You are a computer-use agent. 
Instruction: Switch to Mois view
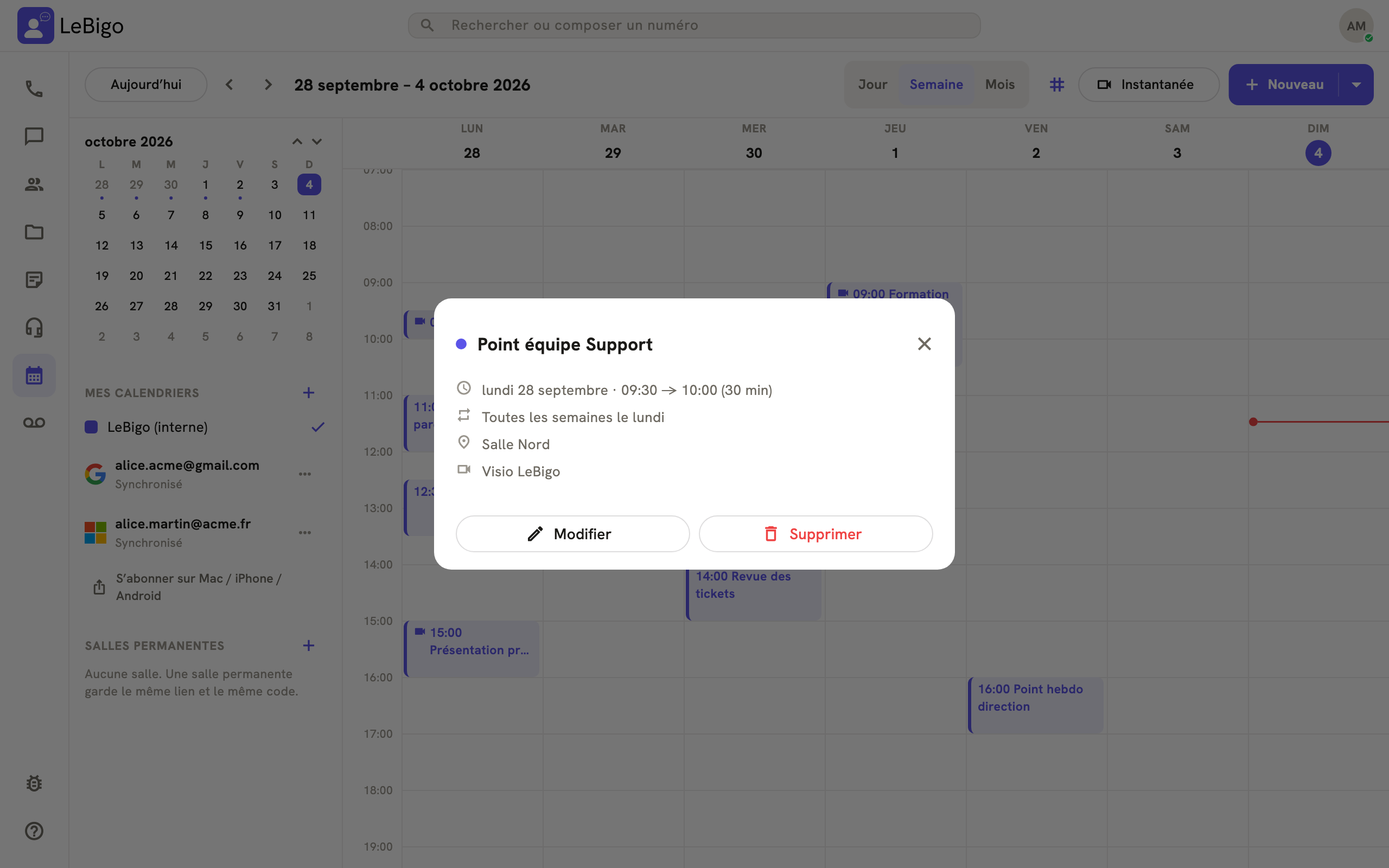[x=1000, y=85]
